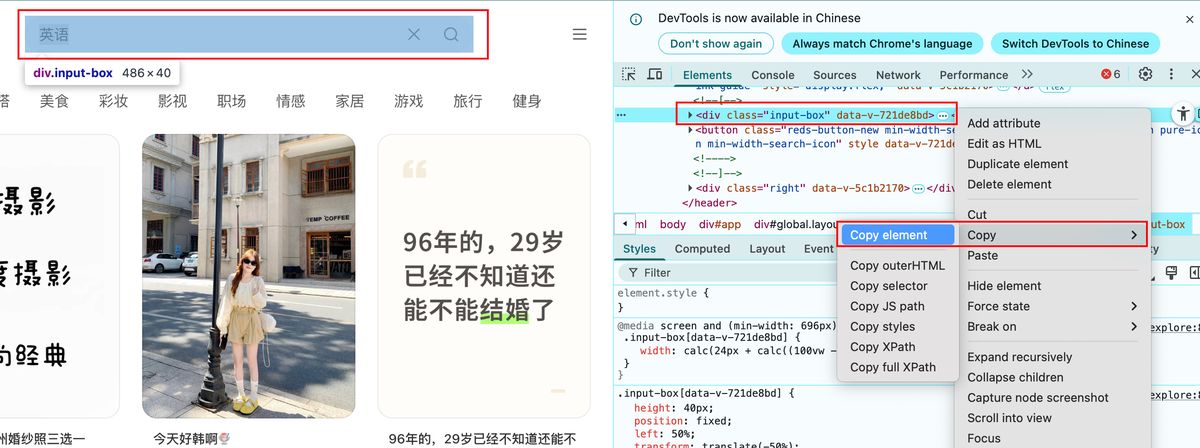Click the accessibility figure icon beside the context menu
This screenshot has height=448, width=1200.
pyautogui.click(x=1184, y=114)
